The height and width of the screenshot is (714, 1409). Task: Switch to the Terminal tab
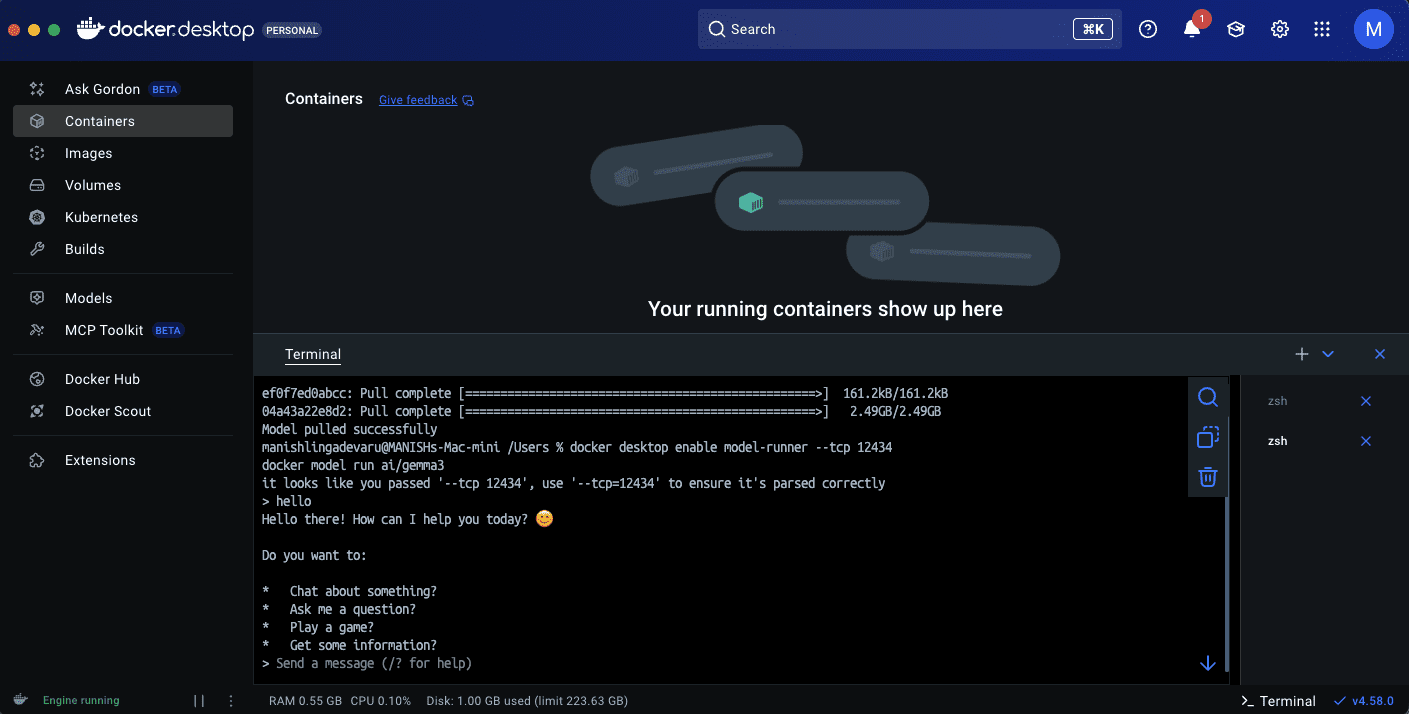pyautogui.click(x=313, y=354)
